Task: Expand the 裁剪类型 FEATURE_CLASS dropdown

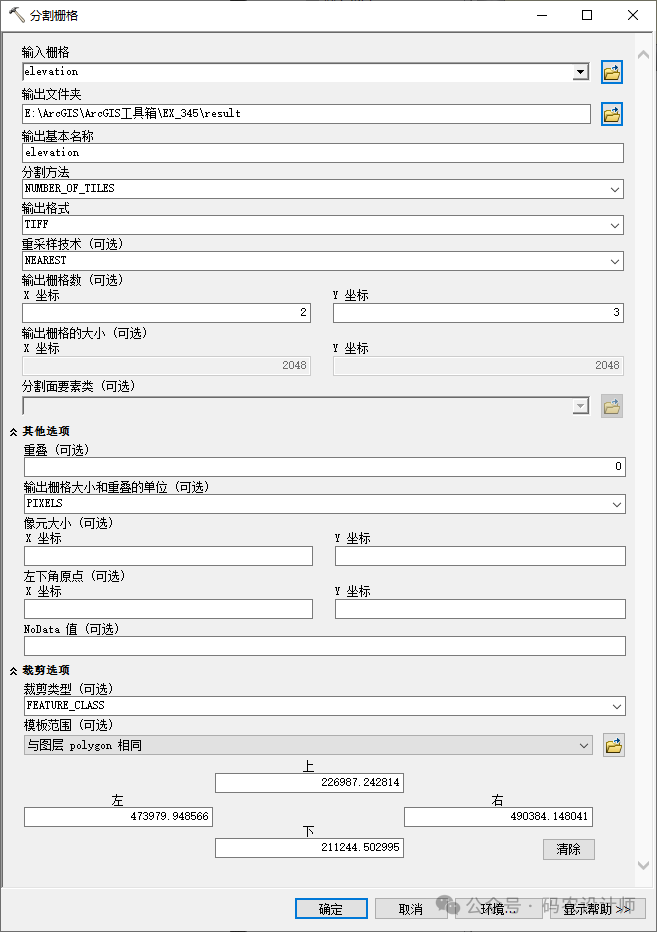Action: pos(616,706)
